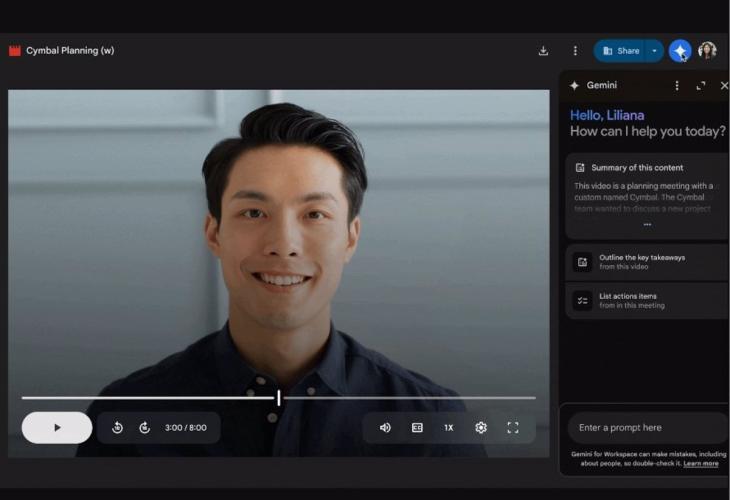The image size is (730, 500).
Task: Open the 1X playback speed selector
Action: (x=449, y=428)
